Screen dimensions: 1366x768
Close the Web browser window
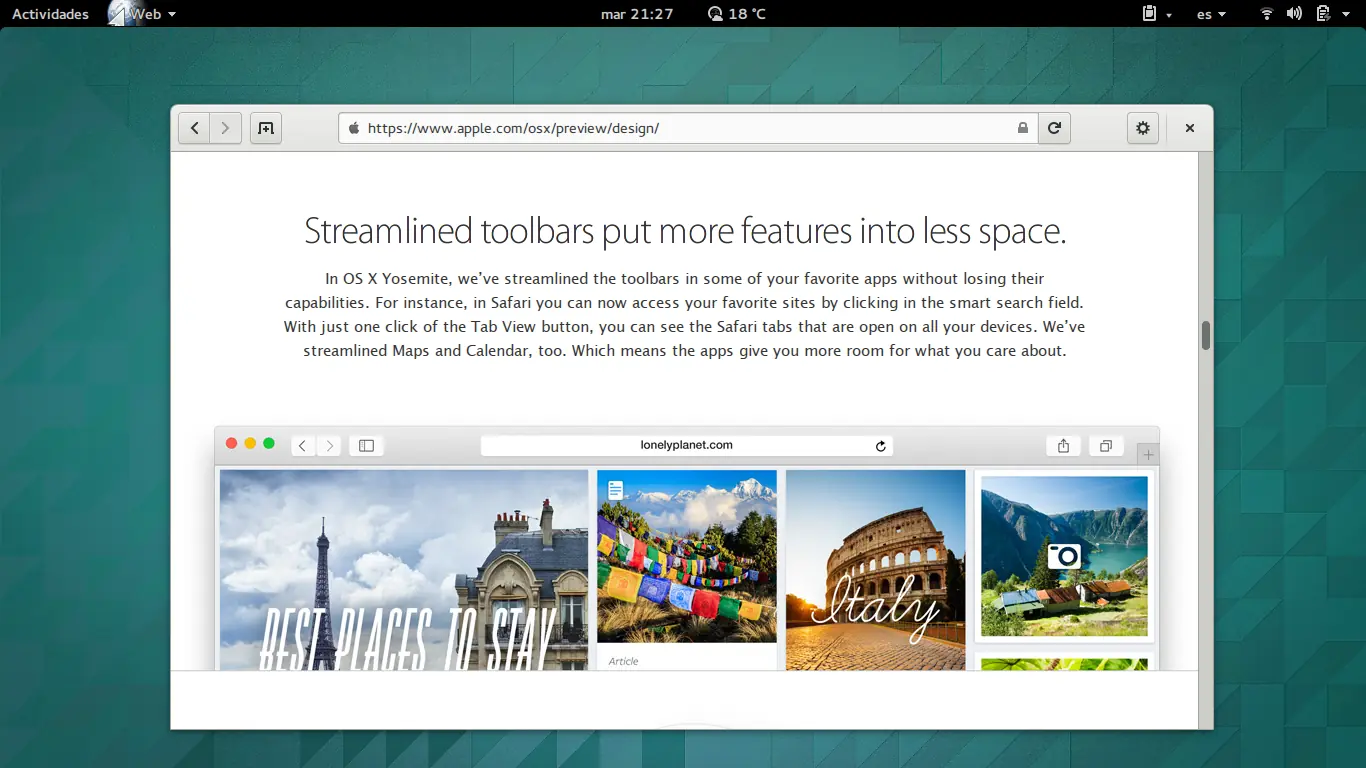[1190, 128]
